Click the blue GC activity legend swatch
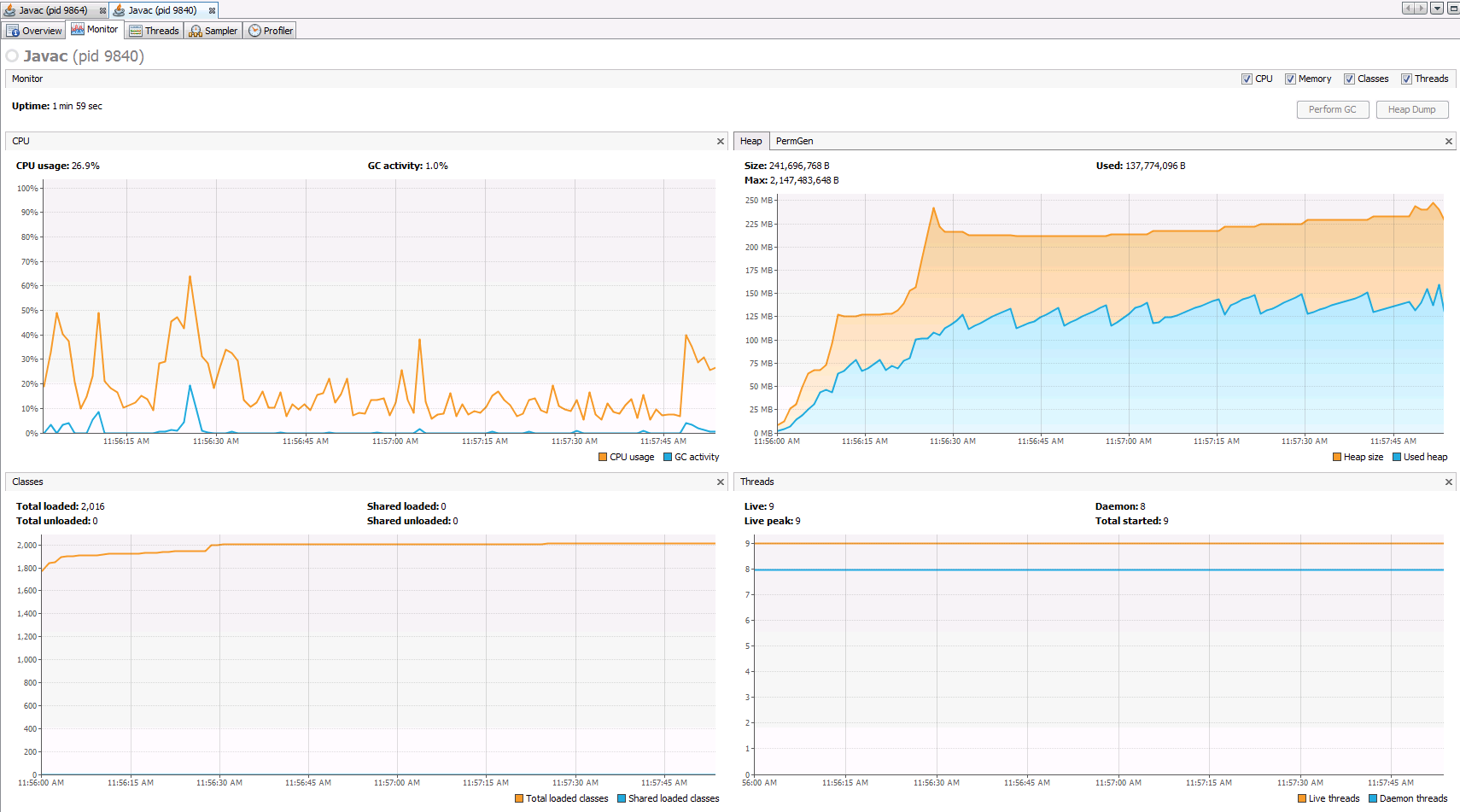The height and width of the screenshot is (812, 1460). [x=668, y=457]
